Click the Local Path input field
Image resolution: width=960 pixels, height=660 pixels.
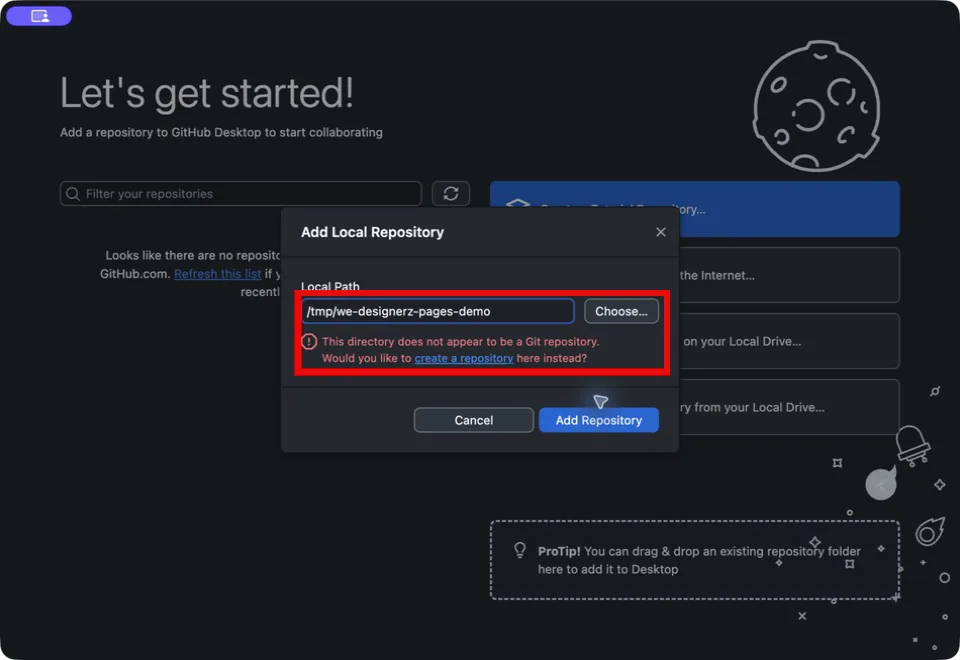438,311
